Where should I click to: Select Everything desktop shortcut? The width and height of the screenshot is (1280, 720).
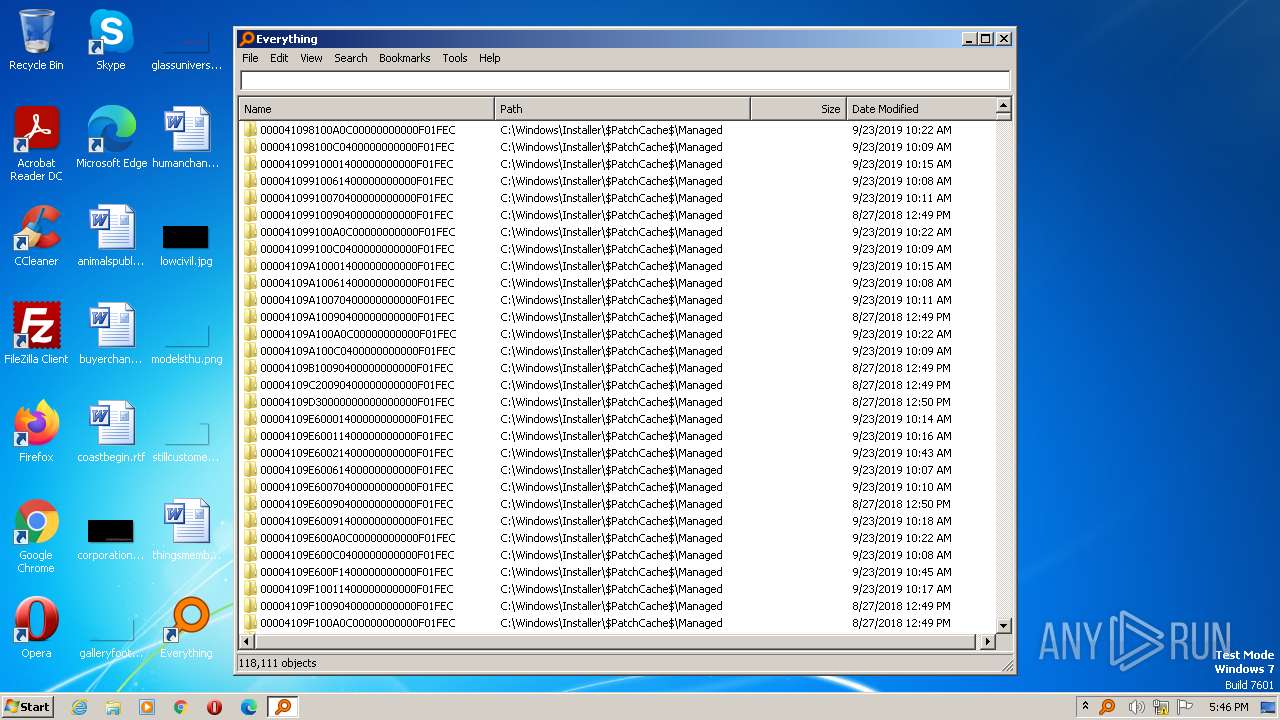(x=186, y=627)
